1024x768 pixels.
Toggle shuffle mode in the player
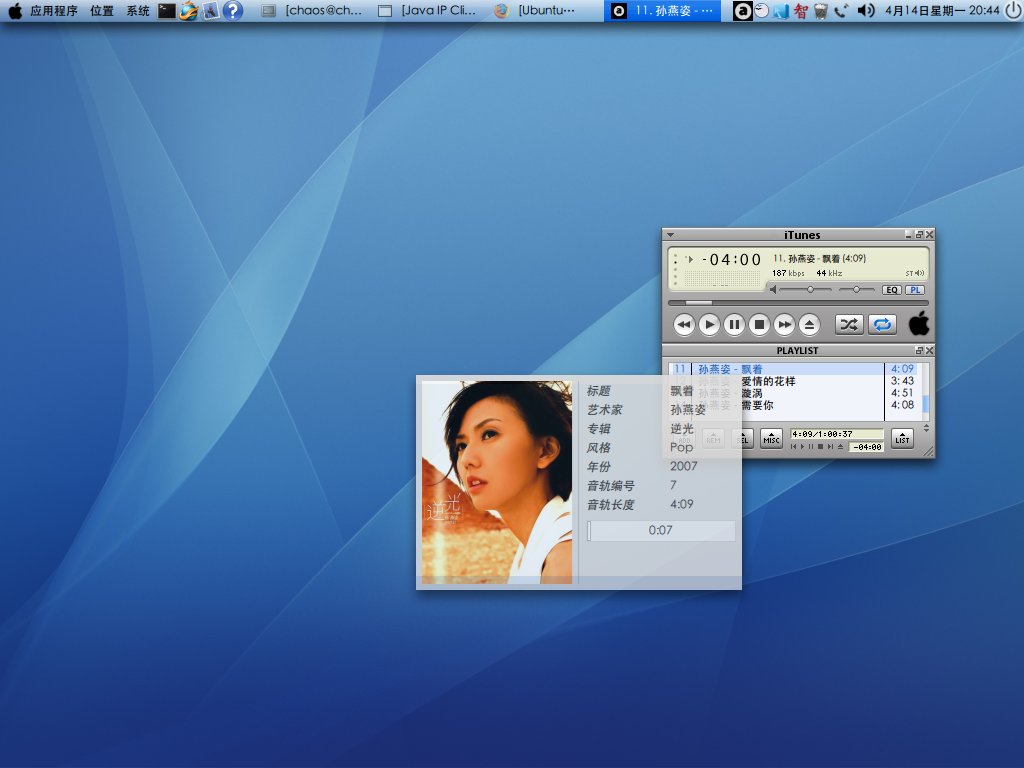click(849, 325)
